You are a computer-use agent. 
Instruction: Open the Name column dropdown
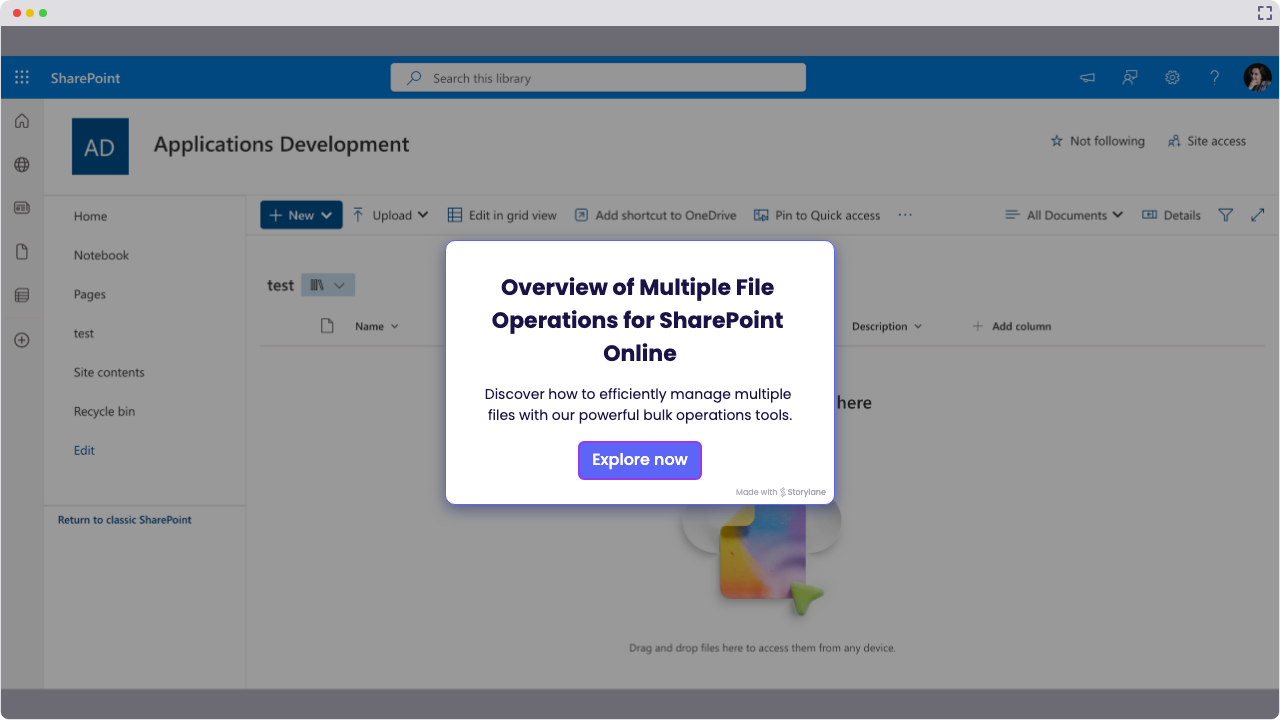377,326
